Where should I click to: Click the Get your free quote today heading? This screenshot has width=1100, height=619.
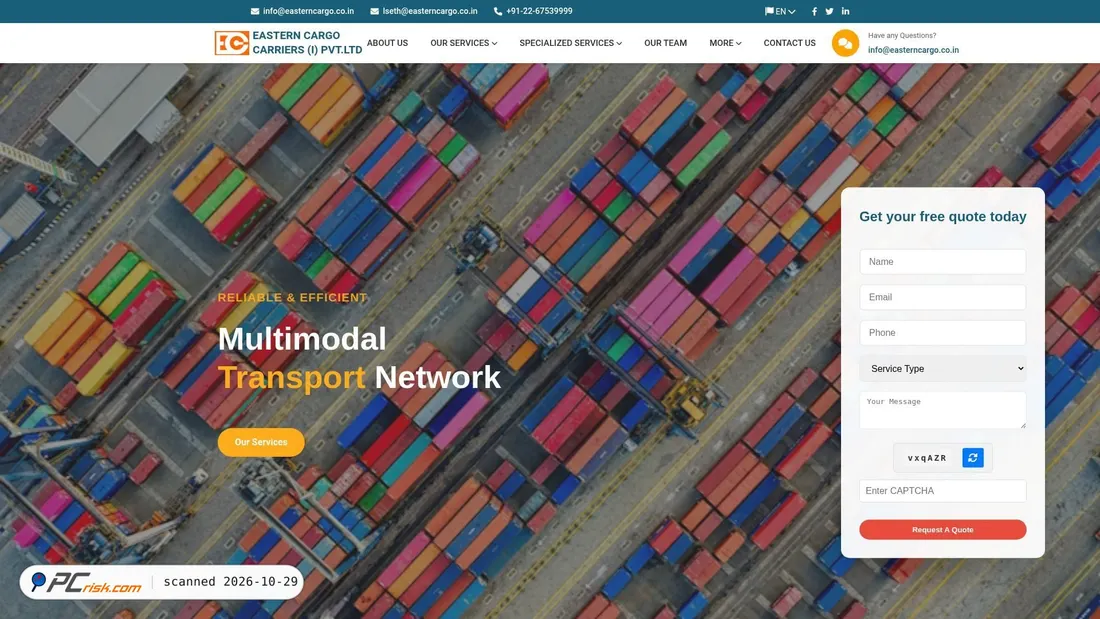[x=943, y=216]
